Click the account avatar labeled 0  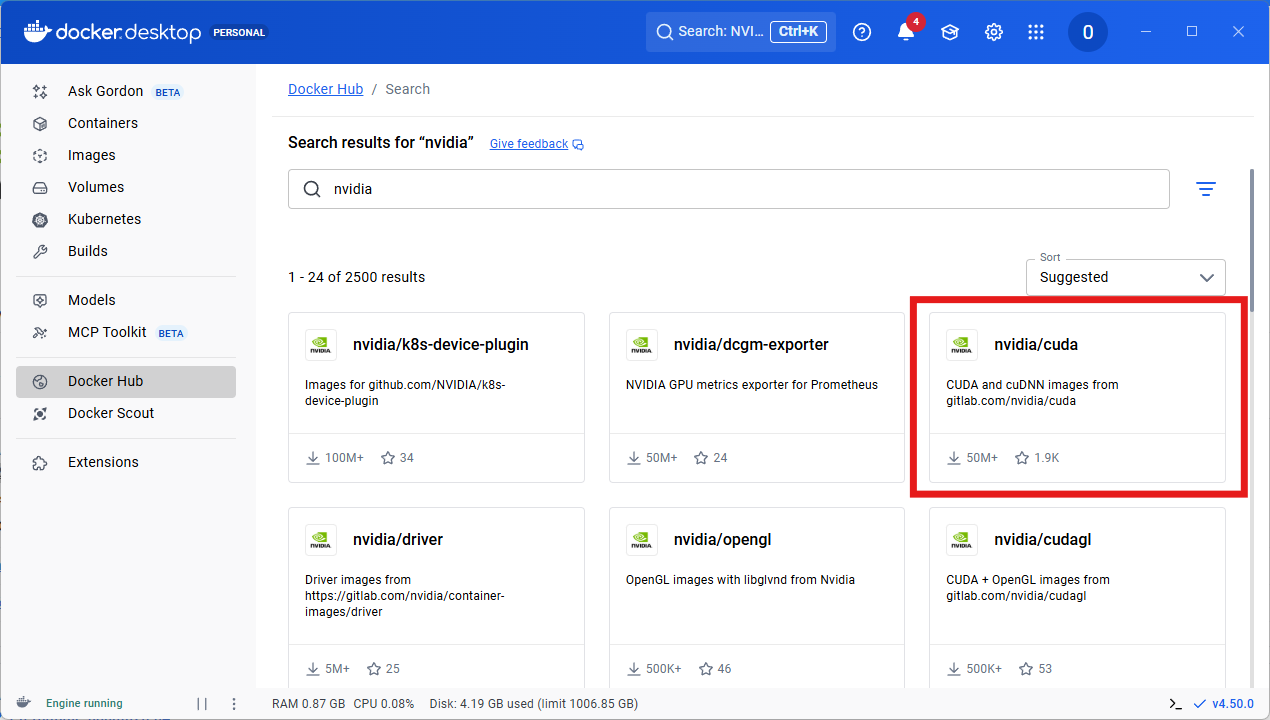click(x=1088, y=32)
